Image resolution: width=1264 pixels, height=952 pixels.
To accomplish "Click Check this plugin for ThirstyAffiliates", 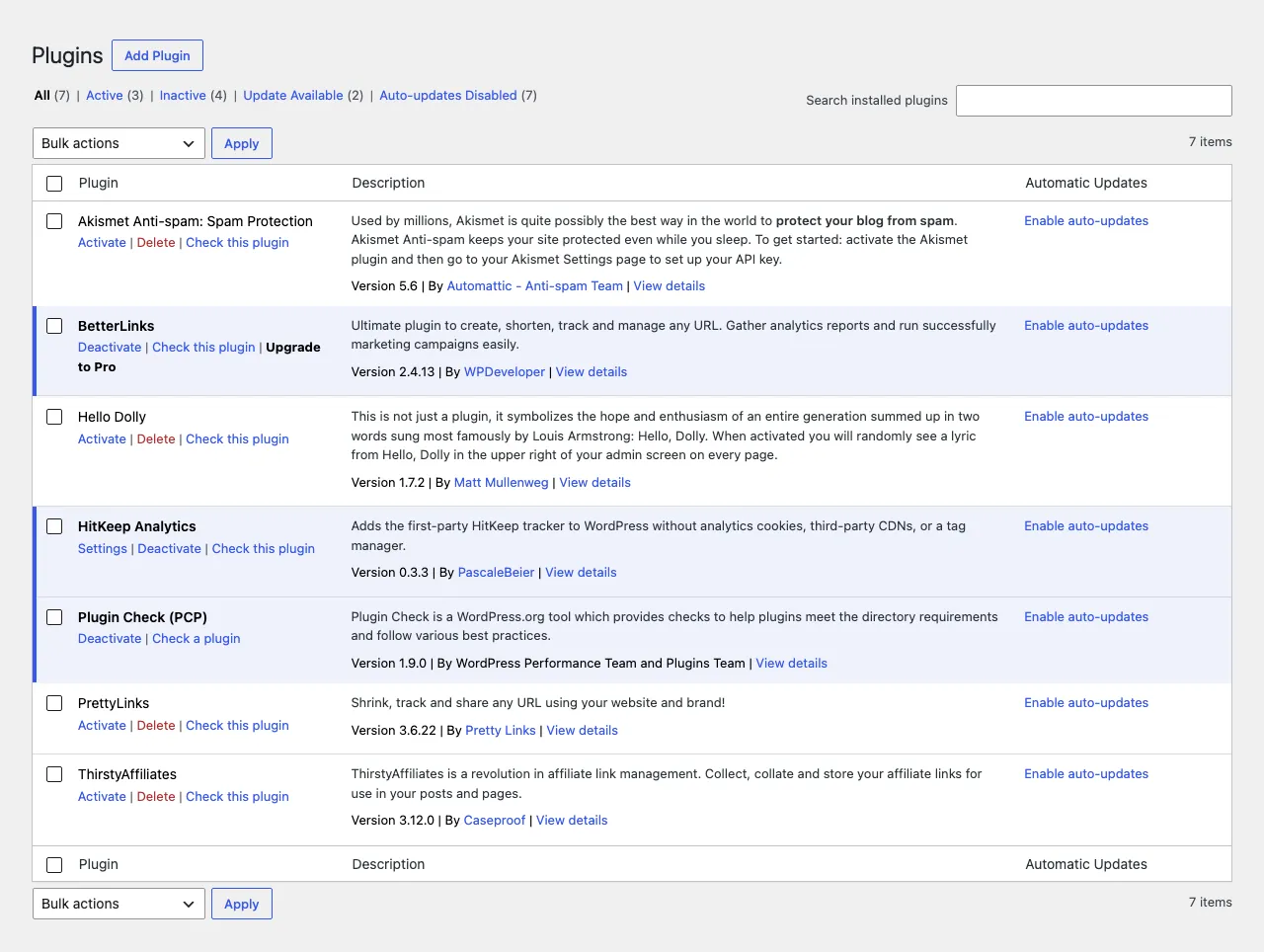I will point(237,797).
